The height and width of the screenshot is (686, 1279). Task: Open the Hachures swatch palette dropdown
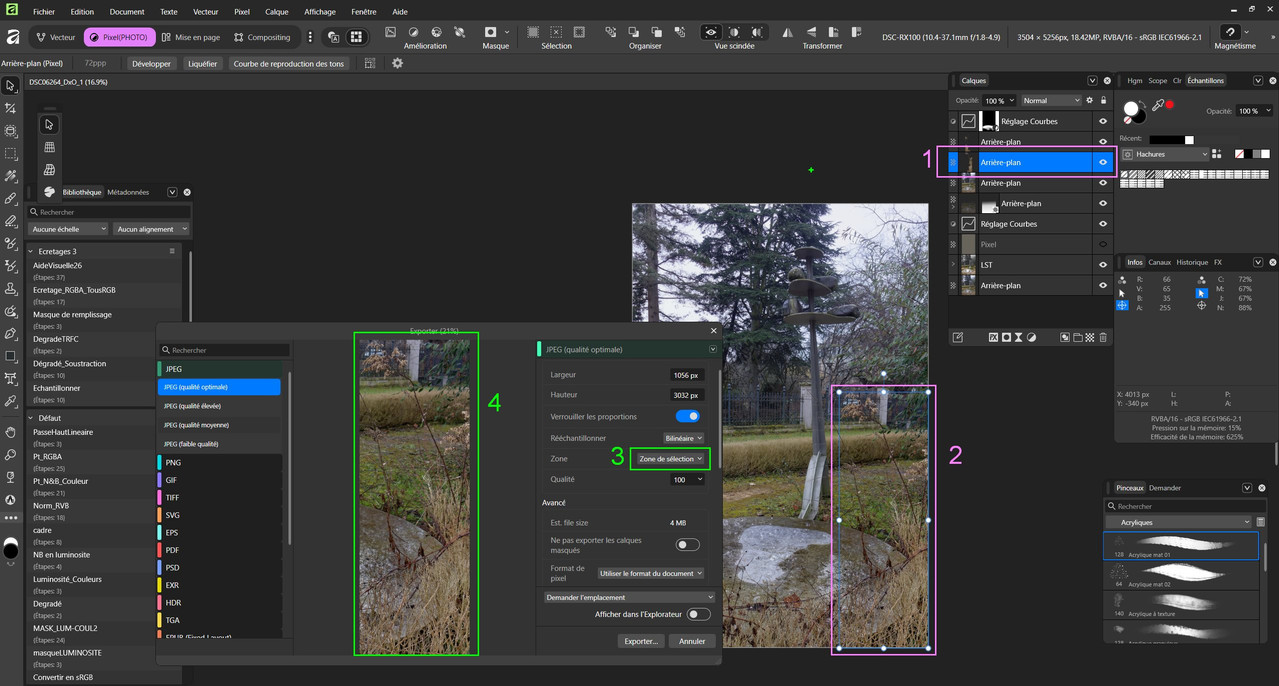pyautogui.click(x=1165, y=154)
